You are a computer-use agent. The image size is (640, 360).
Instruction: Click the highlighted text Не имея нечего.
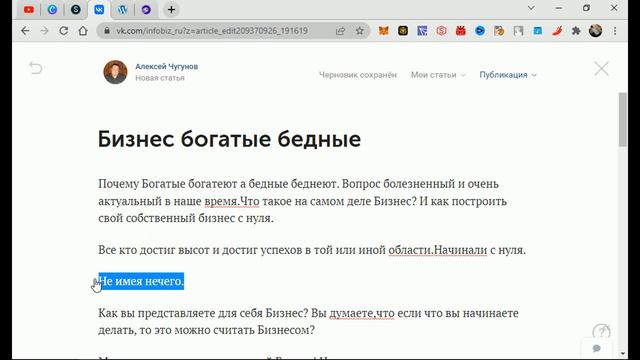pyautogui.click(x=141, y=281)
